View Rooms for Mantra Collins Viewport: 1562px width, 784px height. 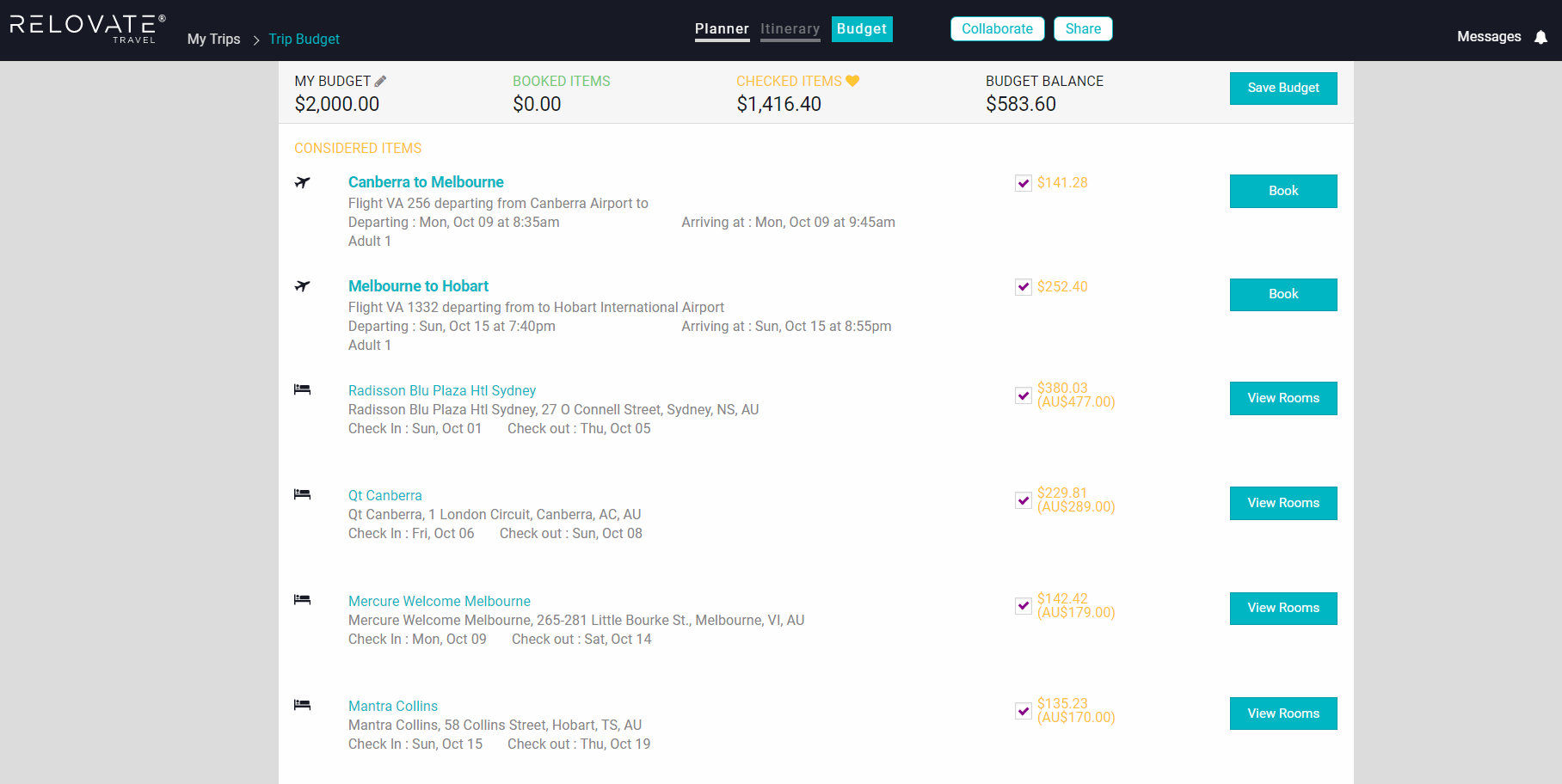pyautogui.click(x=1283, y=714)
